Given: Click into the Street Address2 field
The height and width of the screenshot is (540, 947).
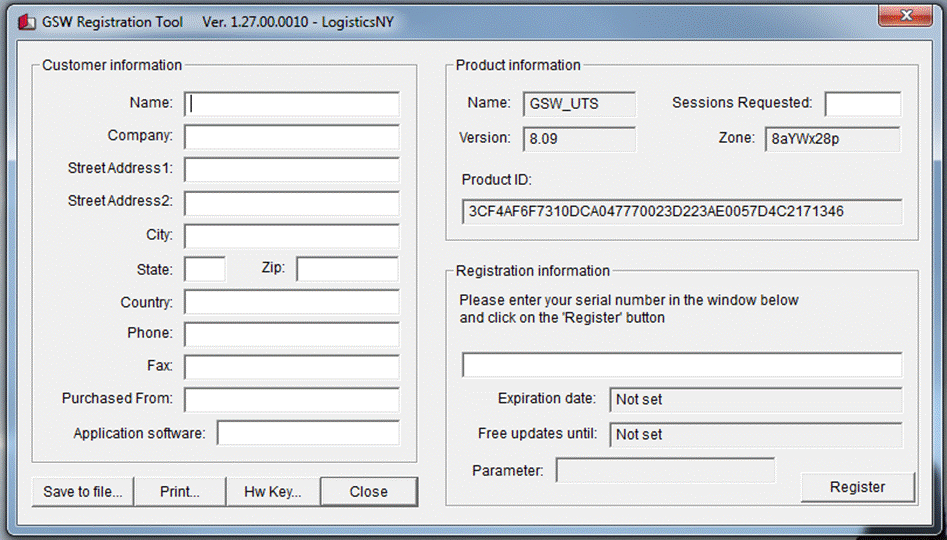Looking at the screenshot, I should (292, 203).
